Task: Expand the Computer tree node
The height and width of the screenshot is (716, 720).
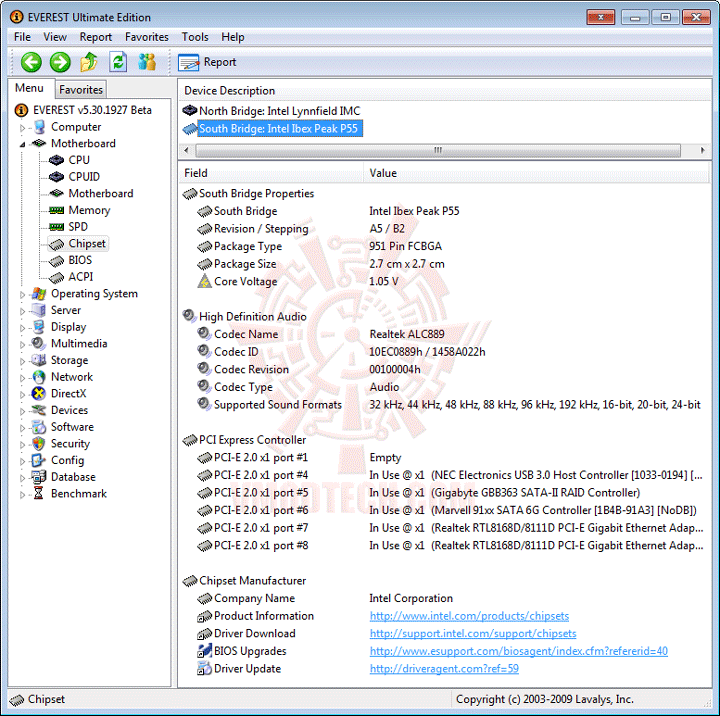Action: [22, 128]
